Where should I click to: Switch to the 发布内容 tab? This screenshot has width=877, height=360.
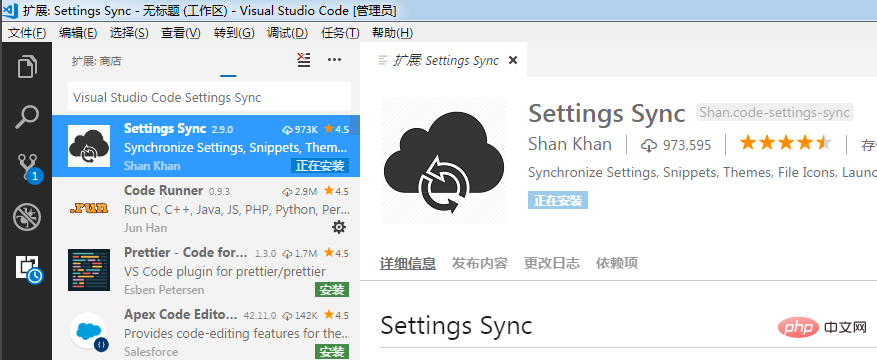480,263
